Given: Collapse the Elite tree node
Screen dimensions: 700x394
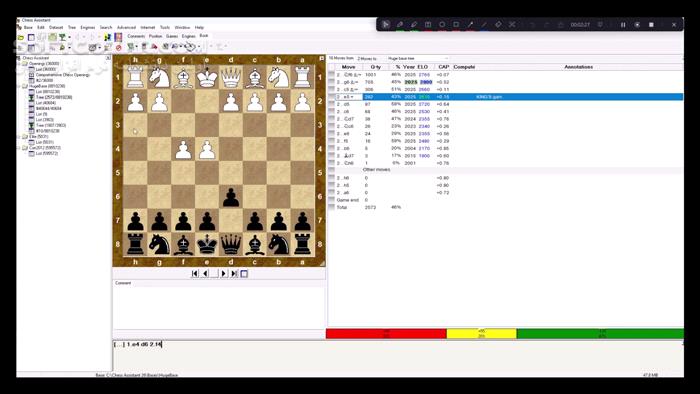Looking at the screenshot, I should 19,137.
